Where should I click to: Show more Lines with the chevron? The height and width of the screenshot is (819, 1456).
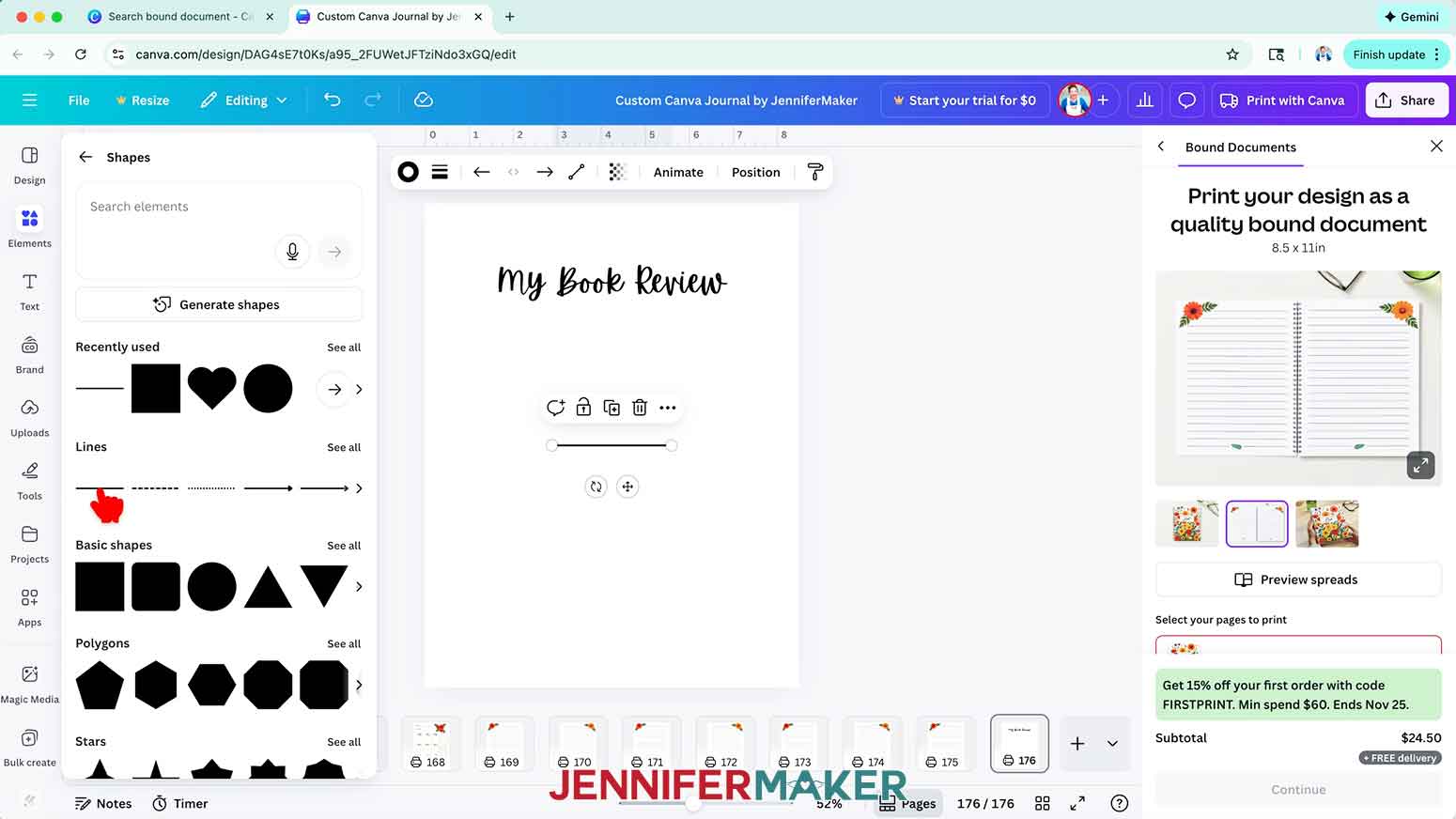coord(359,488)
